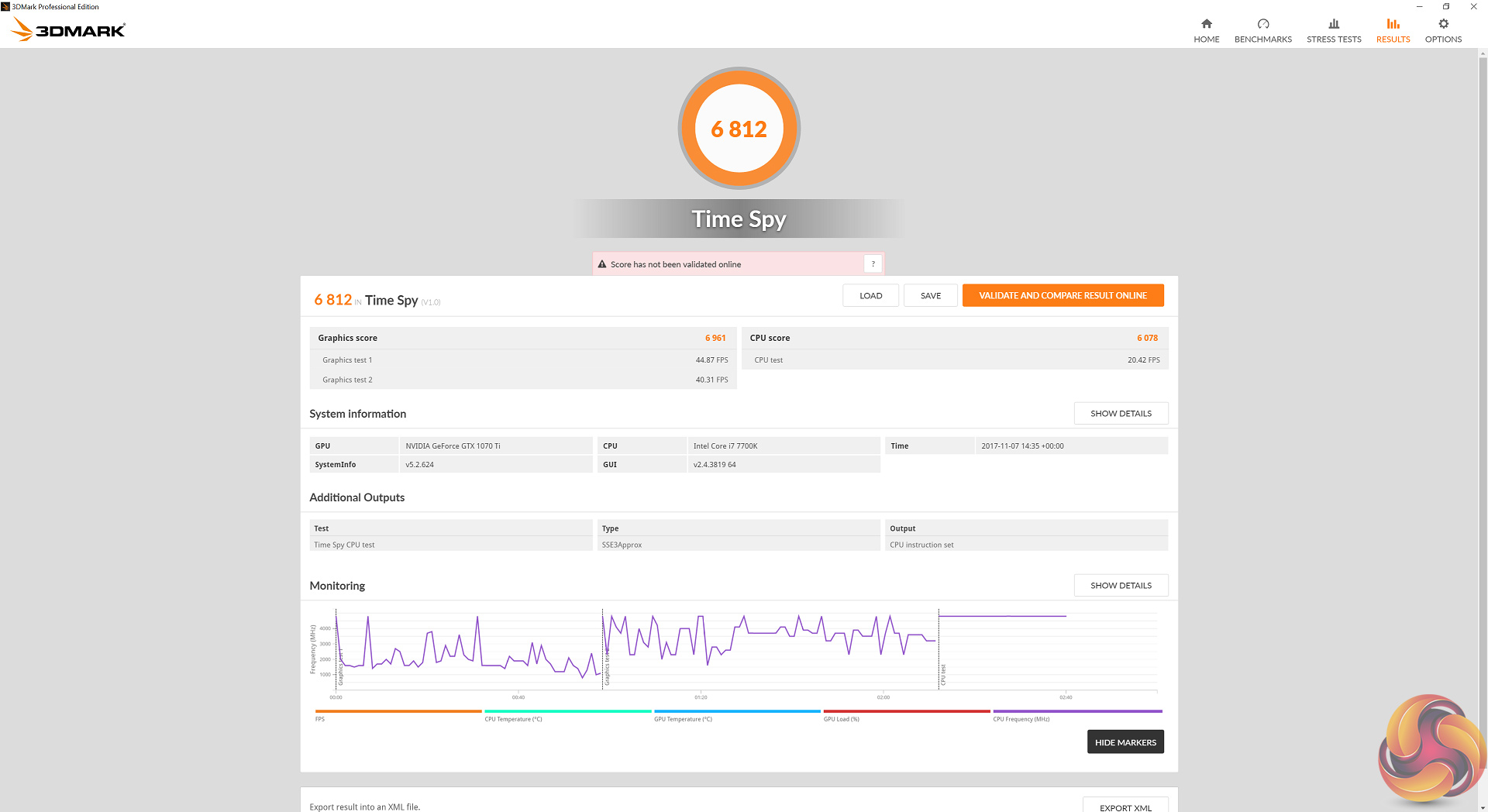The height and width of the screenshot is (812, 1488).
Task: Show details for Monitoring section
Action: click(1121, 586)
